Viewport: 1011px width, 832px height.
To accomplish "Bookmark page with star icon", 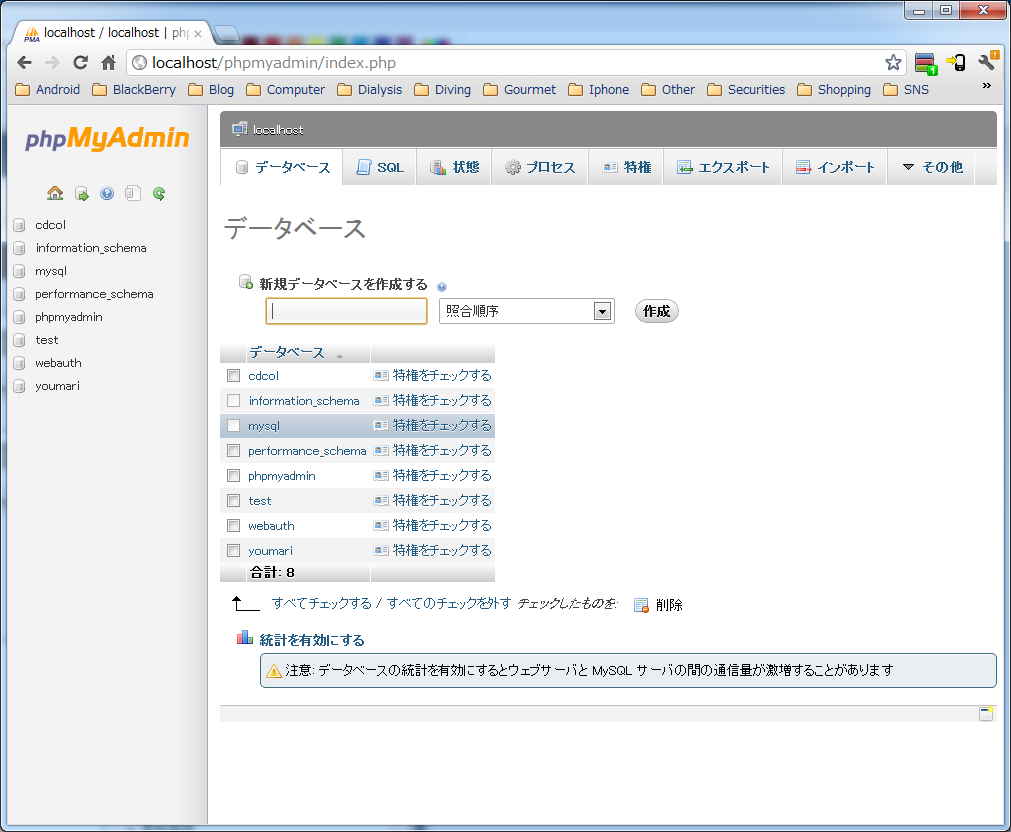I will coord(893,63).
